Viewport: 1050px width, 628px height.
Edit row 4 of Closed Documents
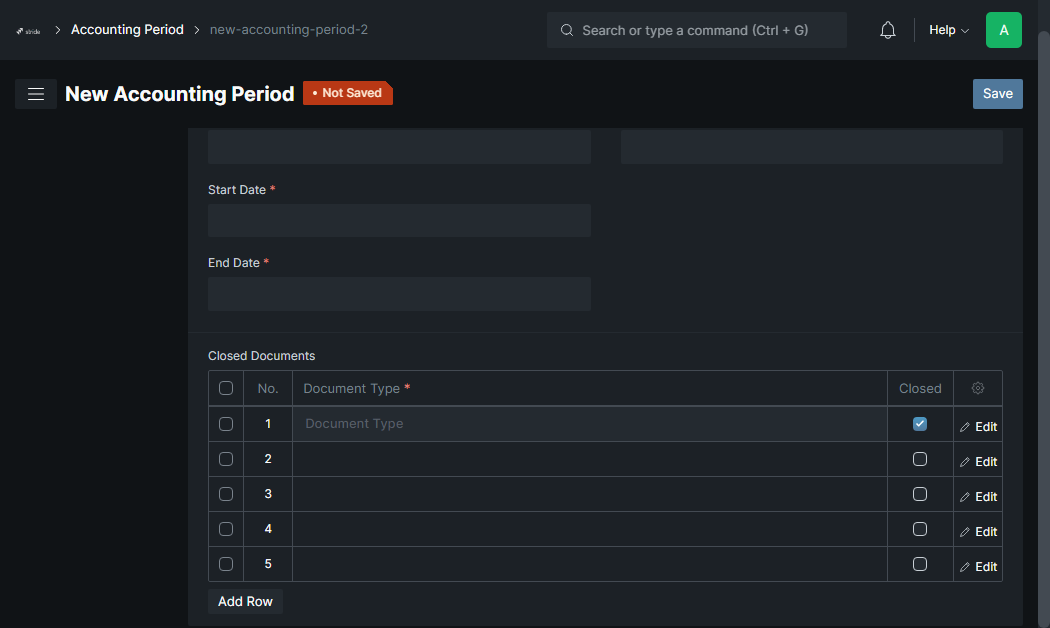click(x=978, y=532)
